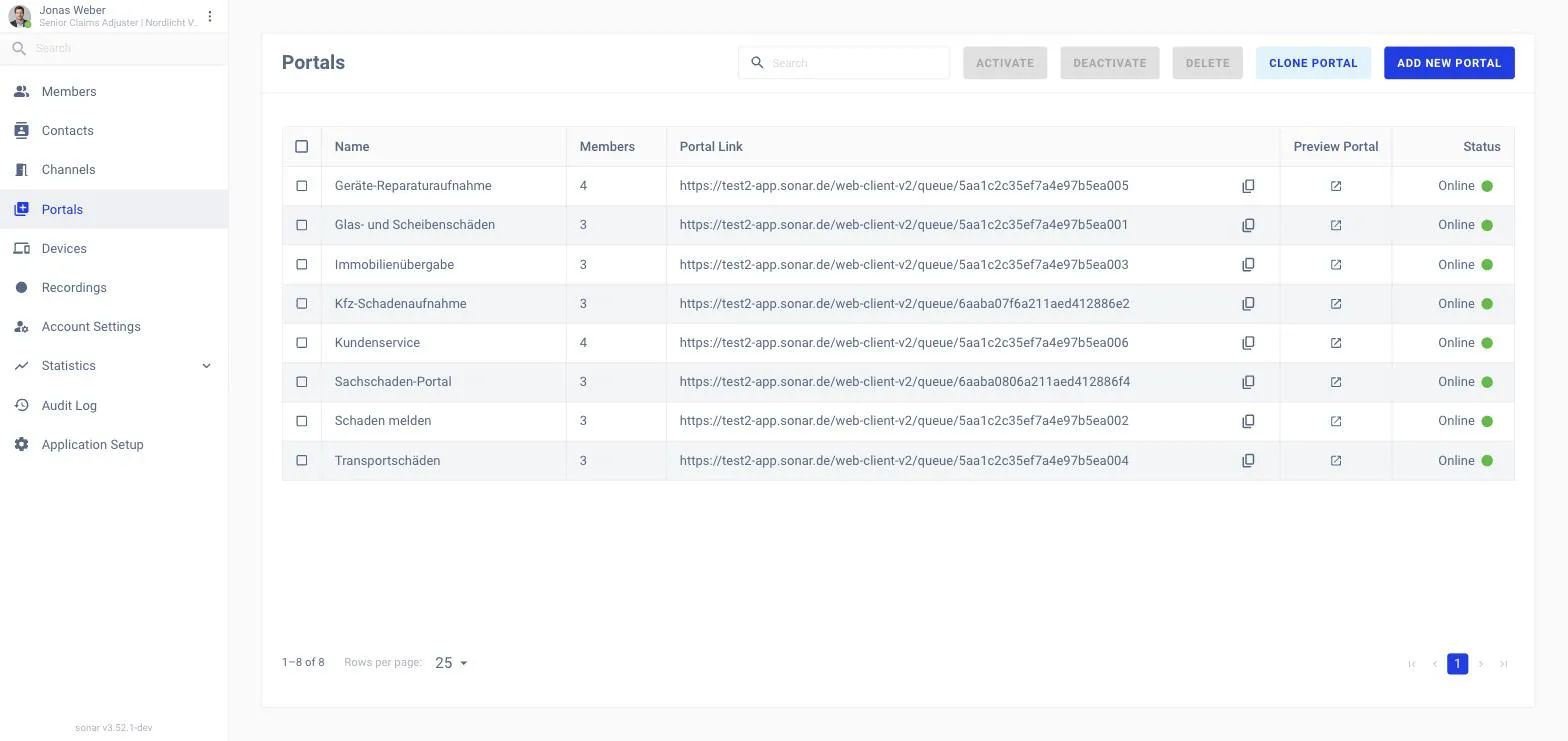This screenshot has height=741, width=1568.
Task: Open preview of Transportschäden portal
Action: point(1336,461)
